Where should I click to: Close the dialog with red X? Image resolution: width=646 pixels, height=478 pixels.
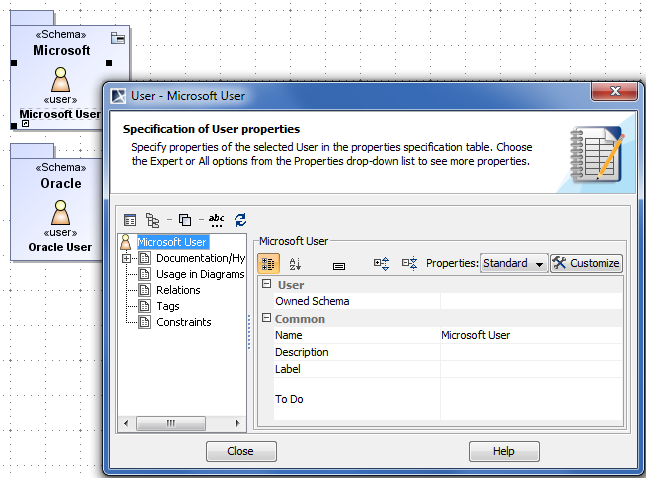(x=615, y=91)
